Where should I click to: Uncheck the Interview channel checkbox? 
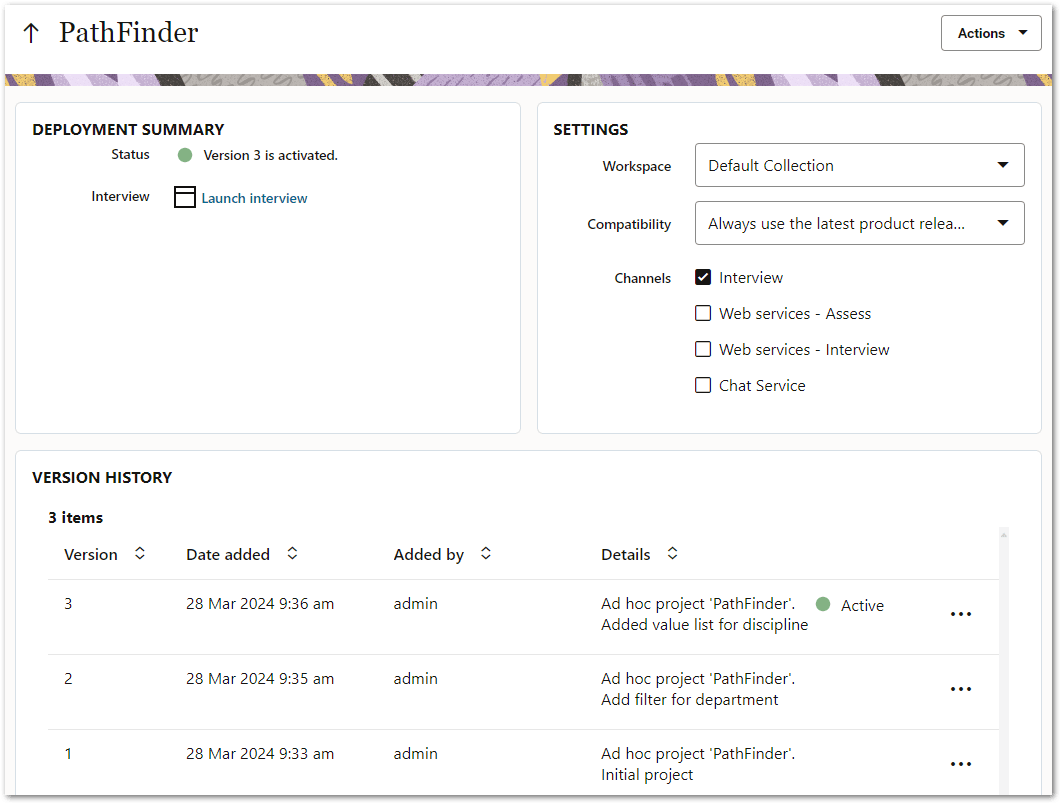point(703,277)
